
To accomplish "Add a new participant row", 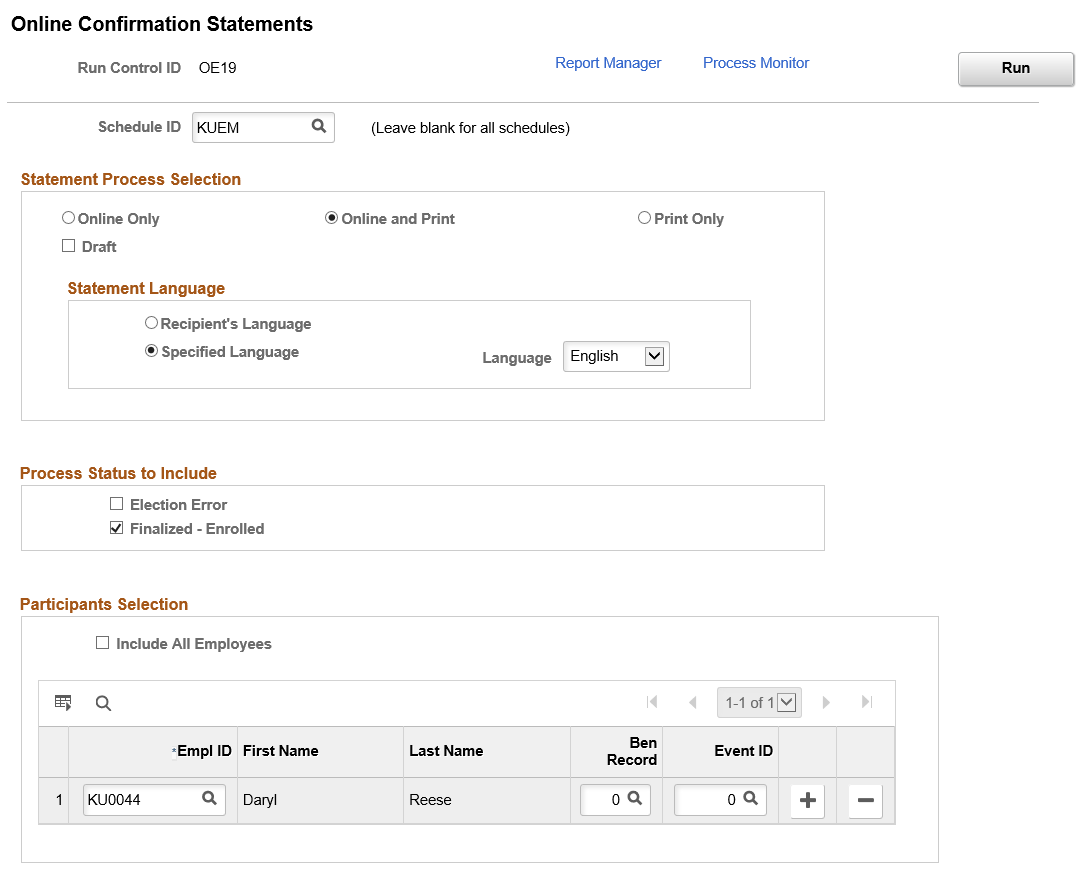I will (808, 801).
